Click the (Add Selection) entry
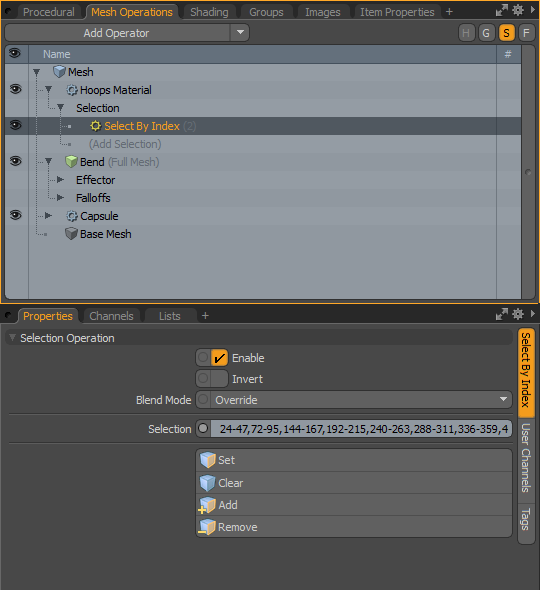This screenshot has height=590, width=540. pos(125,144)
